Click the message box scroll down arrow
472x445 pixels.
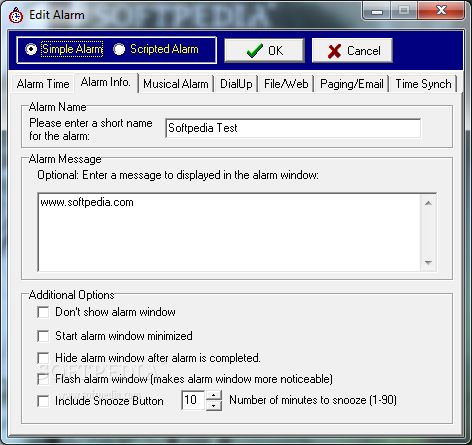click(429, 263)
